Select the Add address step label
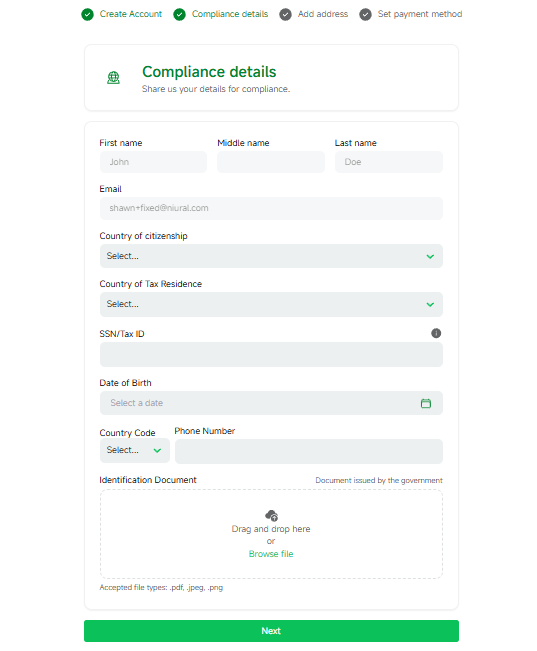Screen dimensions: 537x651 tap(323, 14)
